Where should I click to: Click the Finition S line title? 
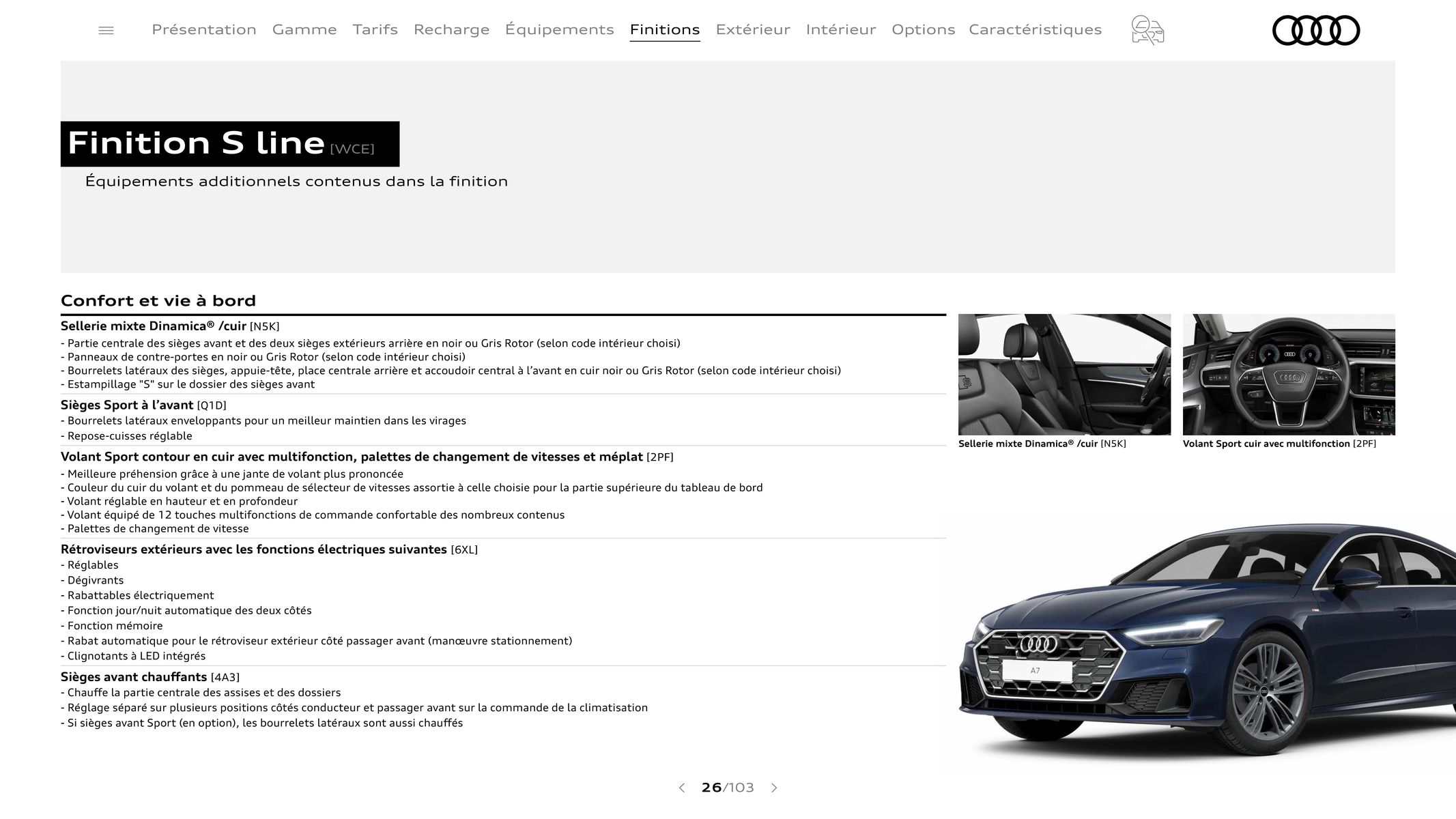230,144
